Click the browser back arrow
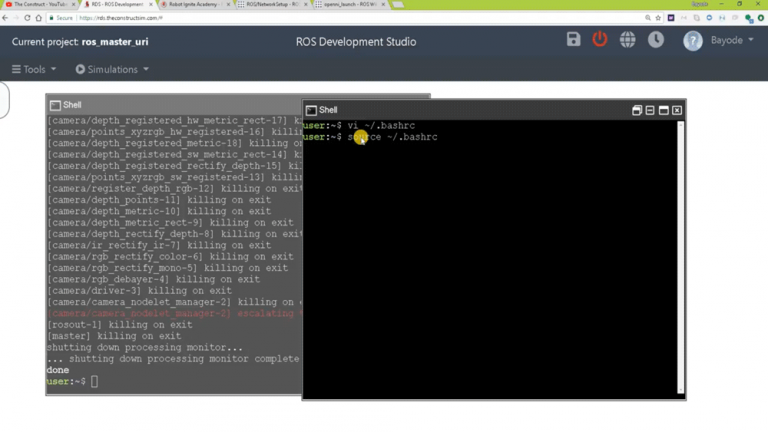The height and width of the screenshot is (432, 768). [5, 18]
